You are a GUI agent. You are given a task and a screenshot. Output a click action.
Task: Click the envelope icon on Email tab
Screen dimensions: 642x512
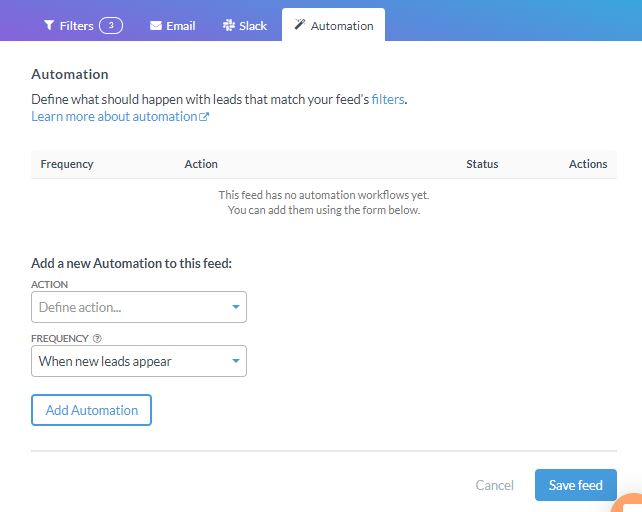tap(156, 26)
